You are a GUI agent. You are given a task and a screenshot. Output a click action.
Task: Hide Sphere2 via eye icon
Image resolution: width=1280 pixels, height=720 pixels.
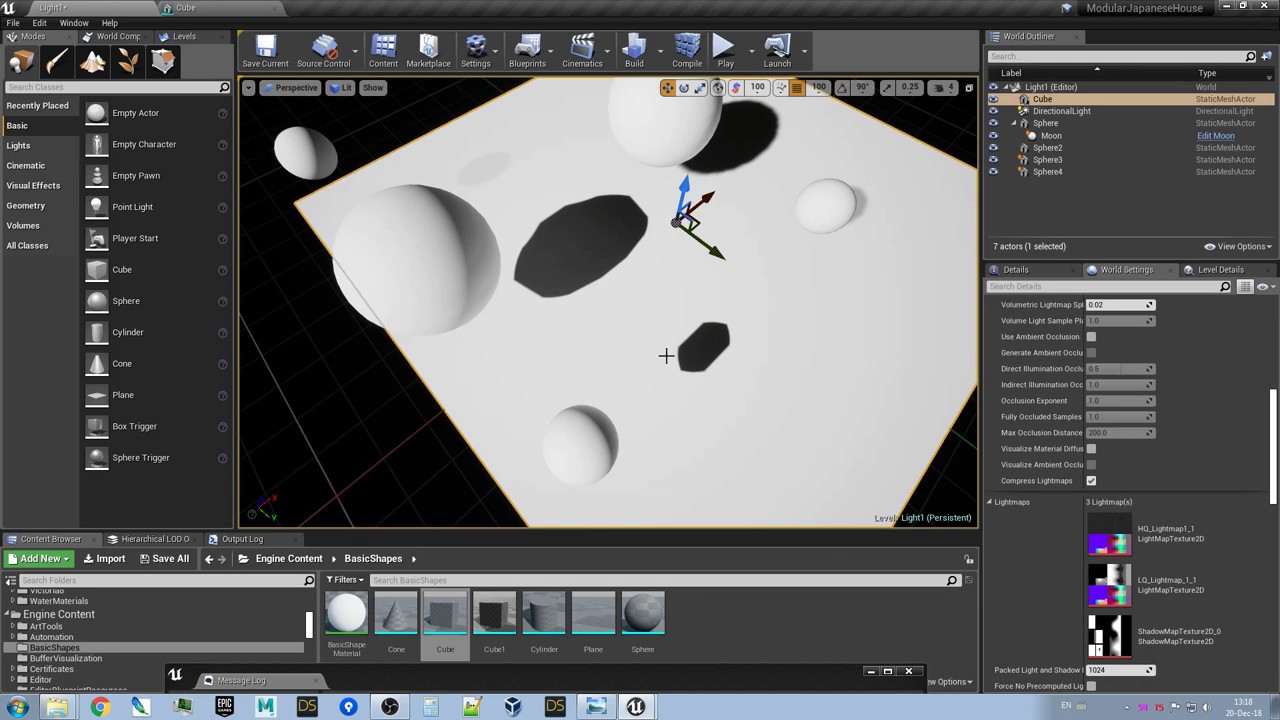pos(993,148)
